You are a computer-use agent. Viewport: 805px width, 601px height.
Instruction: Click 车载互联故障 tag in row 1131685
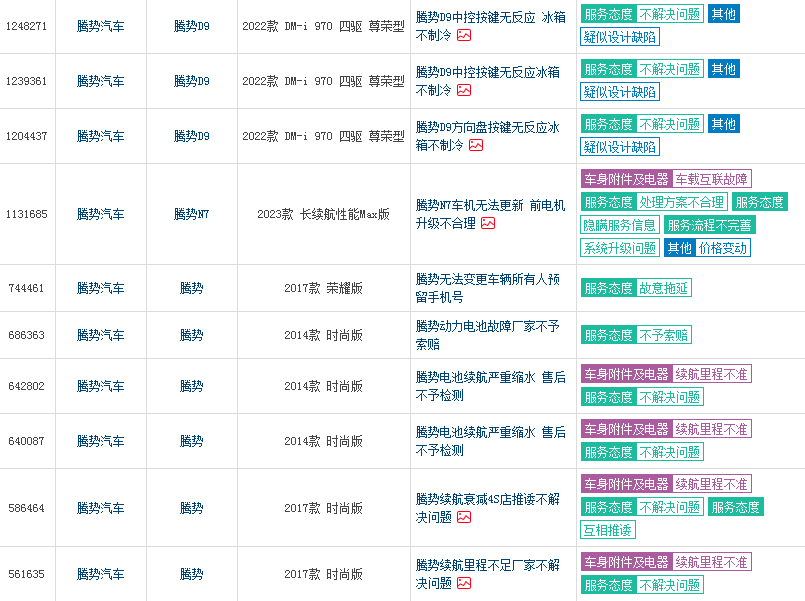[712, 179]
